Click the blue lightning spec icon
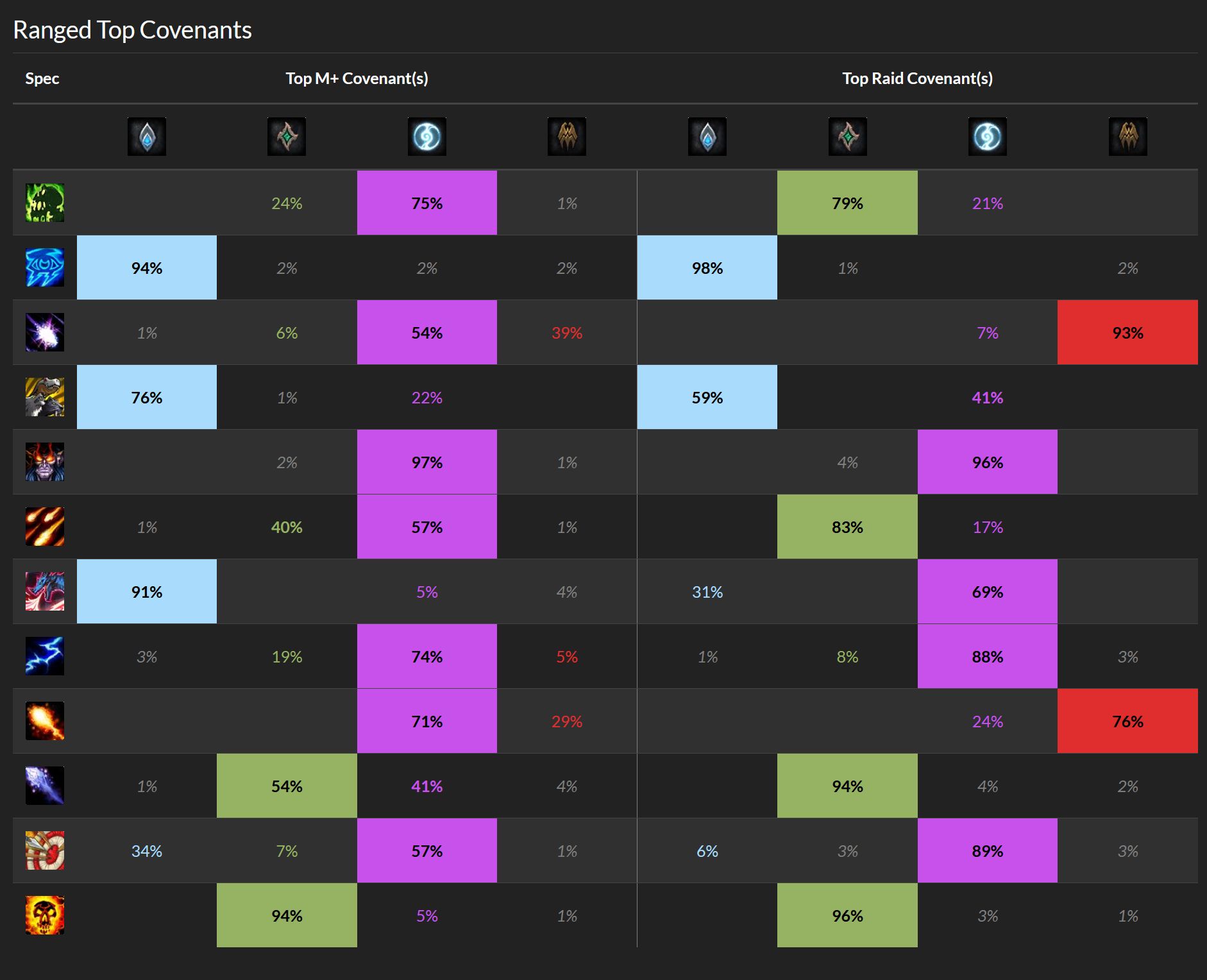Screen dimensions: 1207x980 (45, 656)
